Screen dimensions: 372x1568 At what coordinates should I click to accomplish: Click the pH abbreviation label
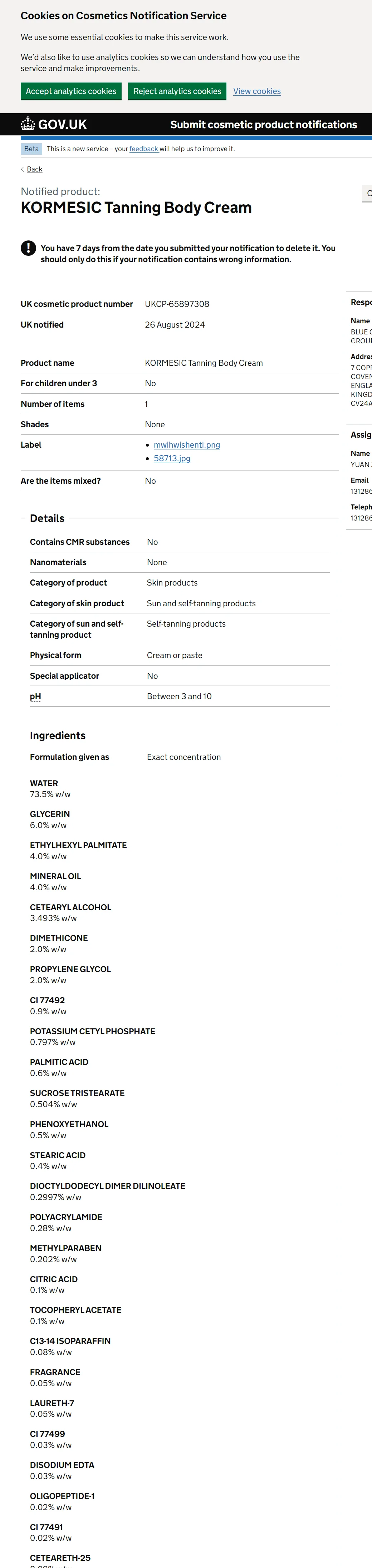pyautogui.click(x=35, y=696)
